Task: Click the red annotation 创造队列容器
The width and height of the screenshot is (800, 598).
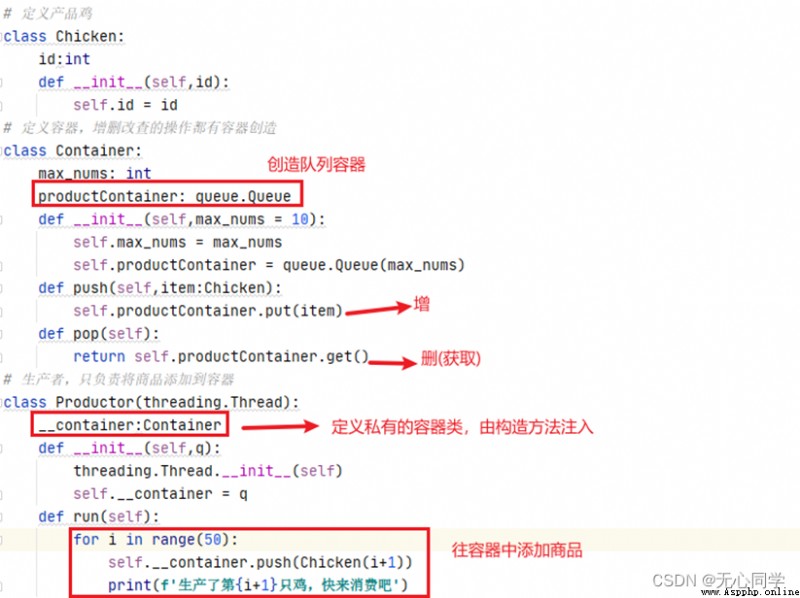Action: 316,164
